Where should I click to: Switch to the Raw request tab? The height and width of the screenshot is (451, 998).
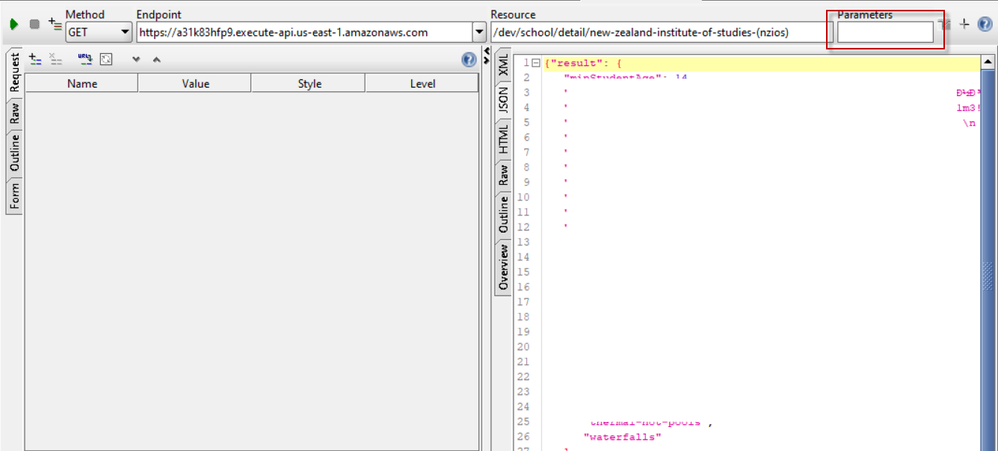(15, 114)
